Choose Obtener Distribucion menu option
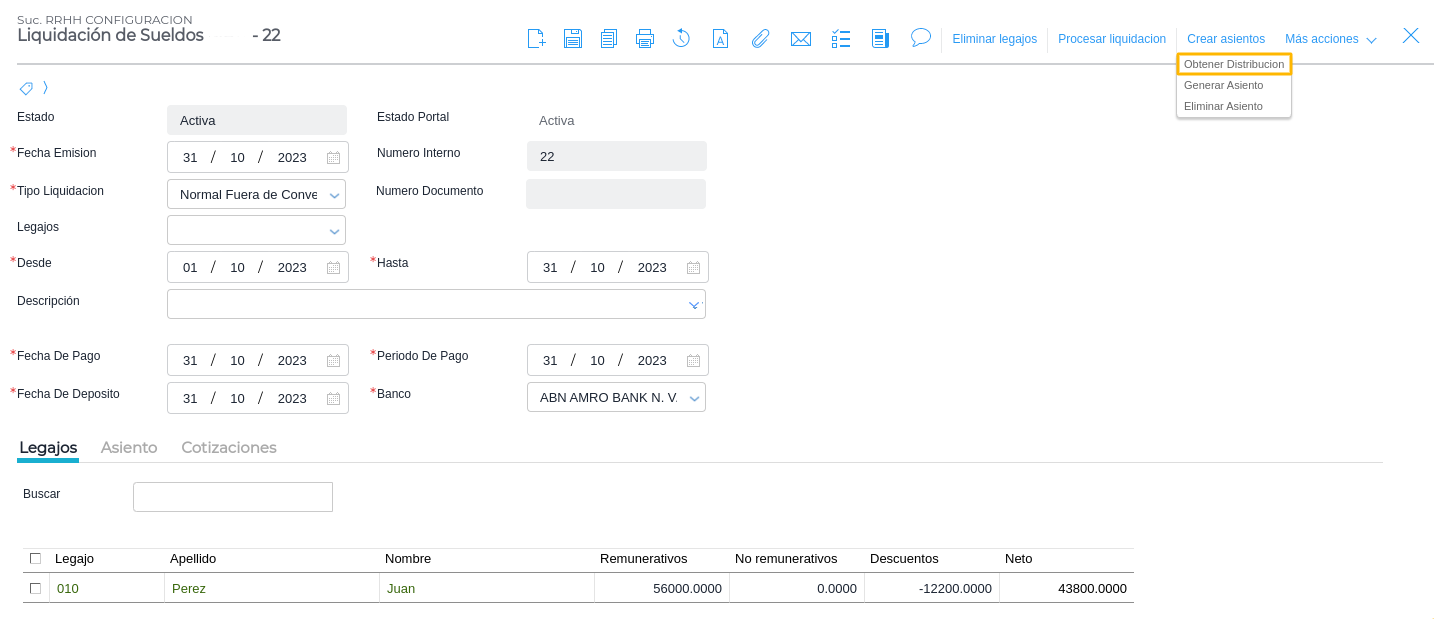The image size is (1434, 619). click(1233, 64)
